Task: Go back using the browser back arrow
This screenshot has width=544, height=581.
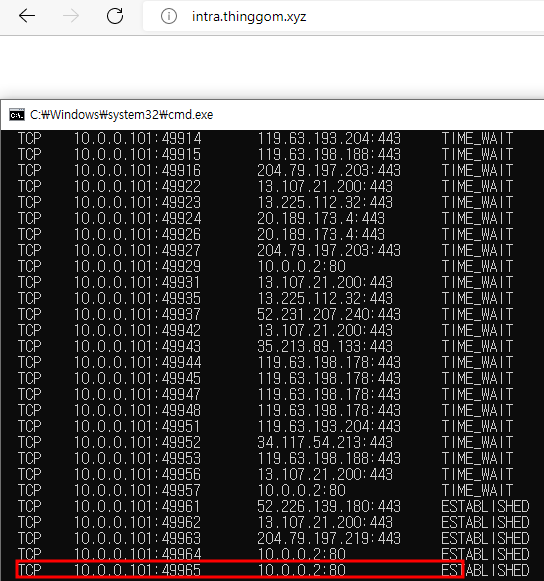Action: pos(27,16)
